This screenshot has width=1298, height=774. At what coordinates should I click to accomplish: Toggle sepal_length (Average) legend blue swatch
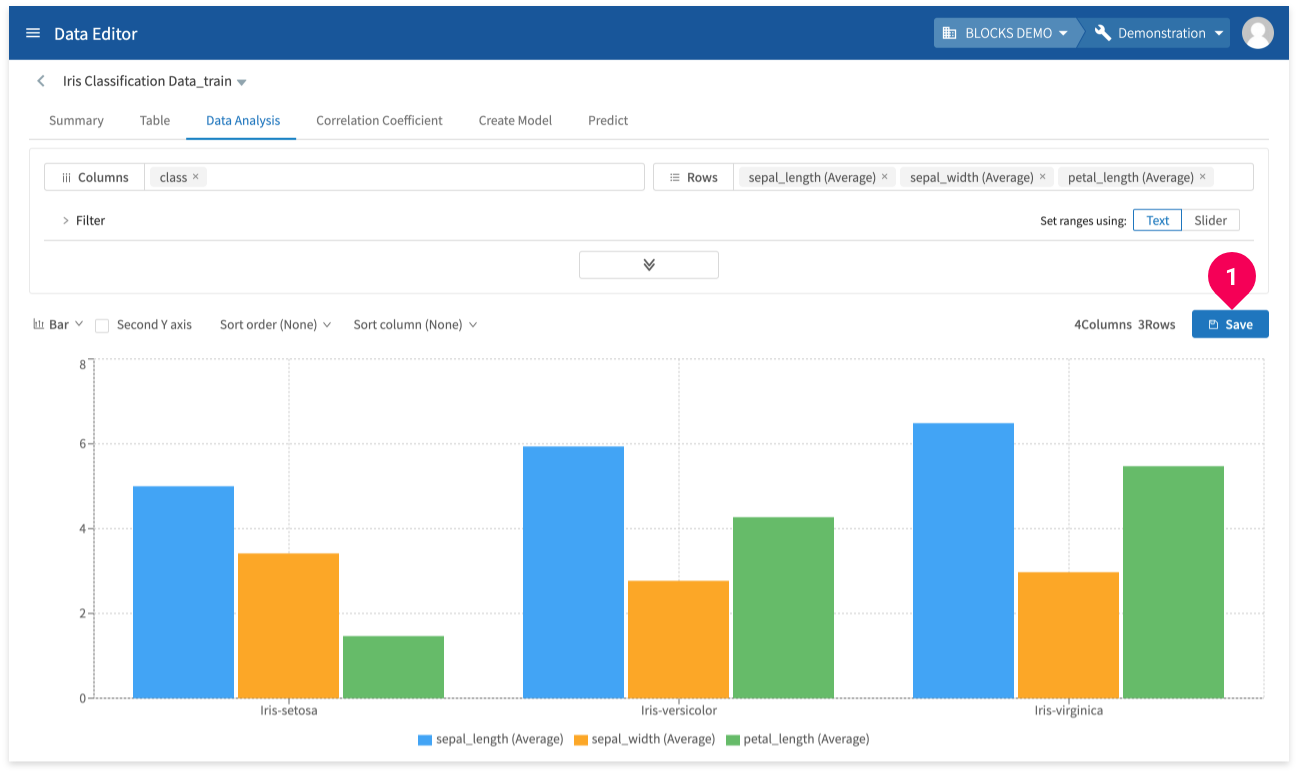click(x=425, y=739)
